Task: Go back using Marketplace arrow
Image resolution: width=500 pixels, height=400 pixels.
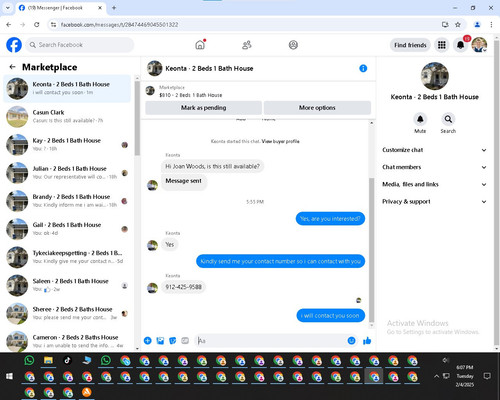Action: (x=13, y=67)
